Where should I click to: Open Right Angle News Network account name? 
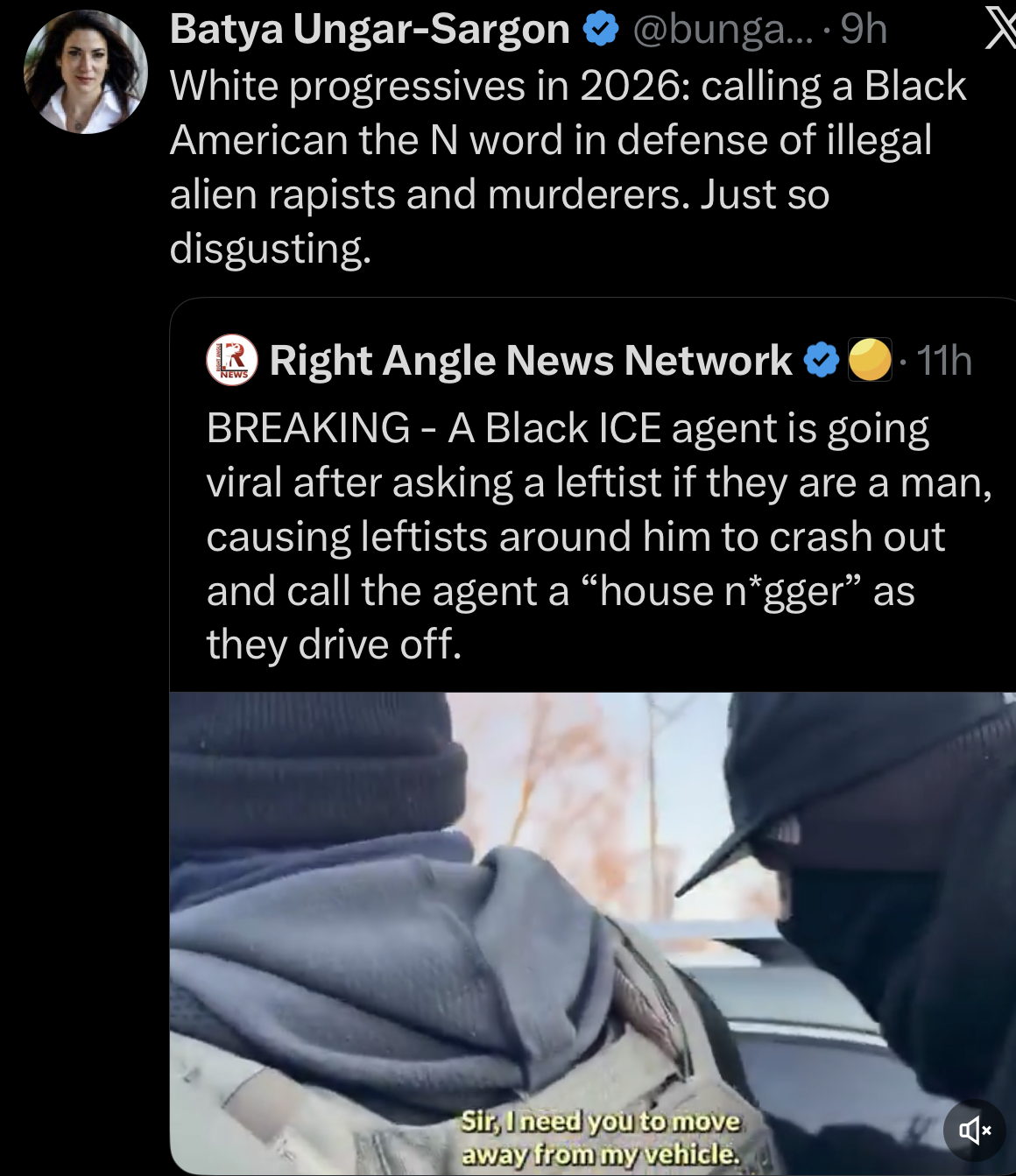point(531,360)
